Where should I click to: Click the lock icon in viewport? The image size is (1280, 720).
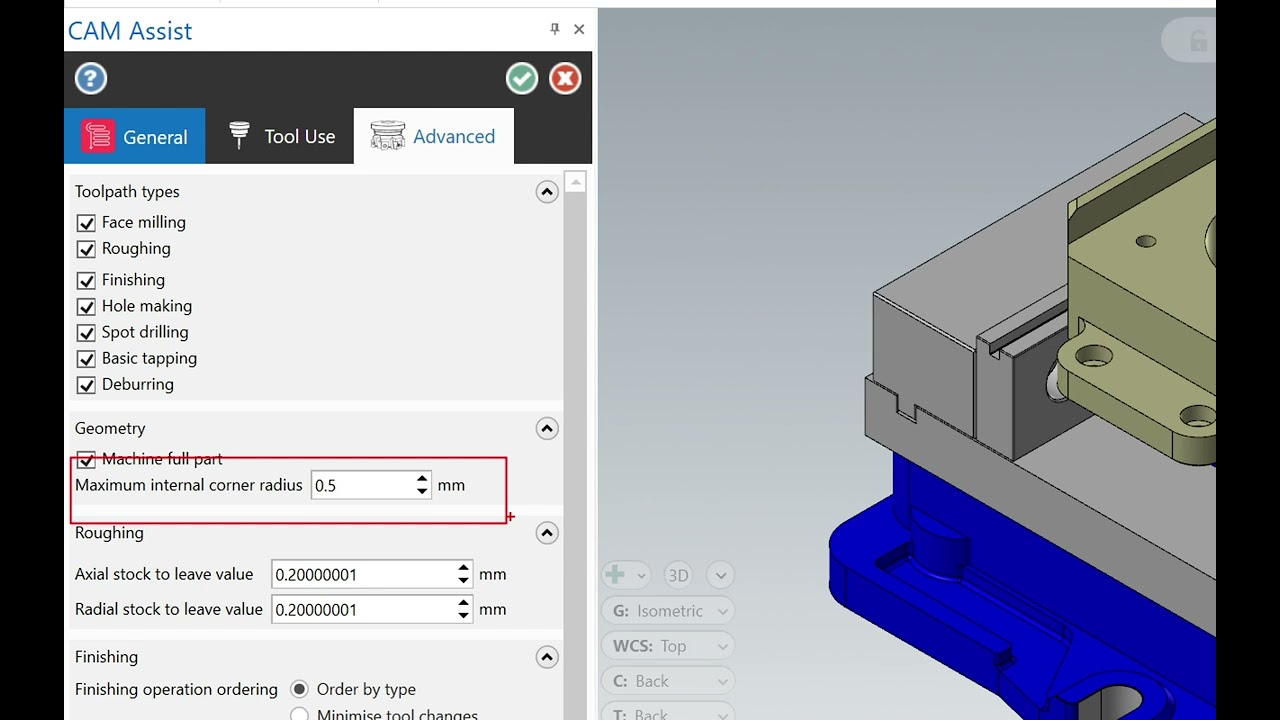tap(1197, 41)
